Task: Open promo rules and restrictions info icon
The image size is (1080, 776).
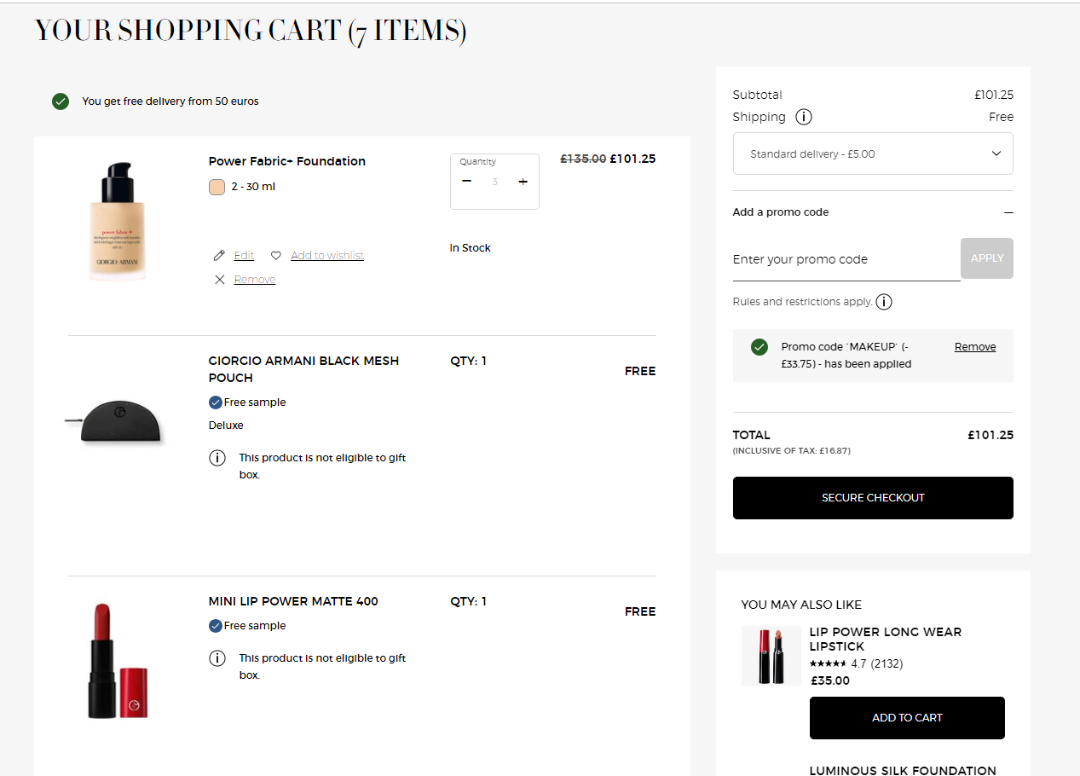Action: point(884,302)
